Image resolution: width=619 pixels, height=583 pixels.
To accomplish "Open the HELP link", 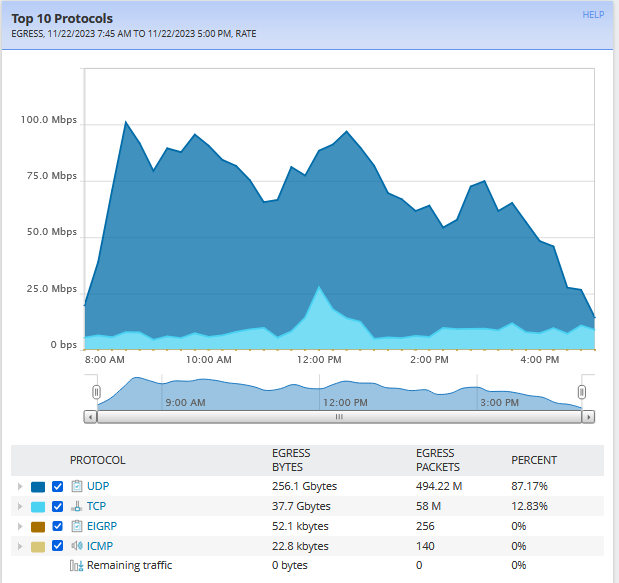I will 593,15.
